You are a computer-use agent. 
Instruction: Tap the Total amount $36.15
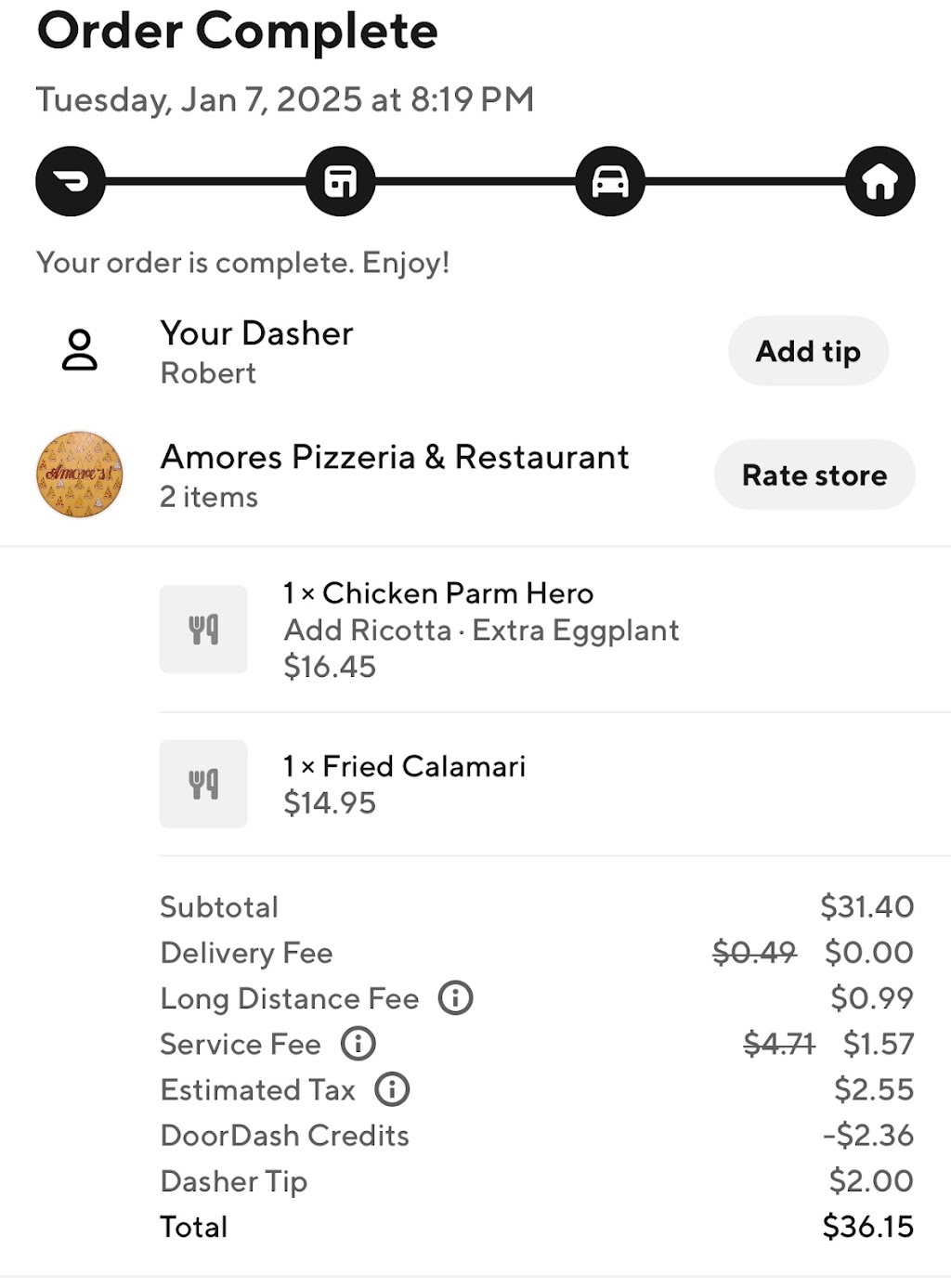(868, 1227)
